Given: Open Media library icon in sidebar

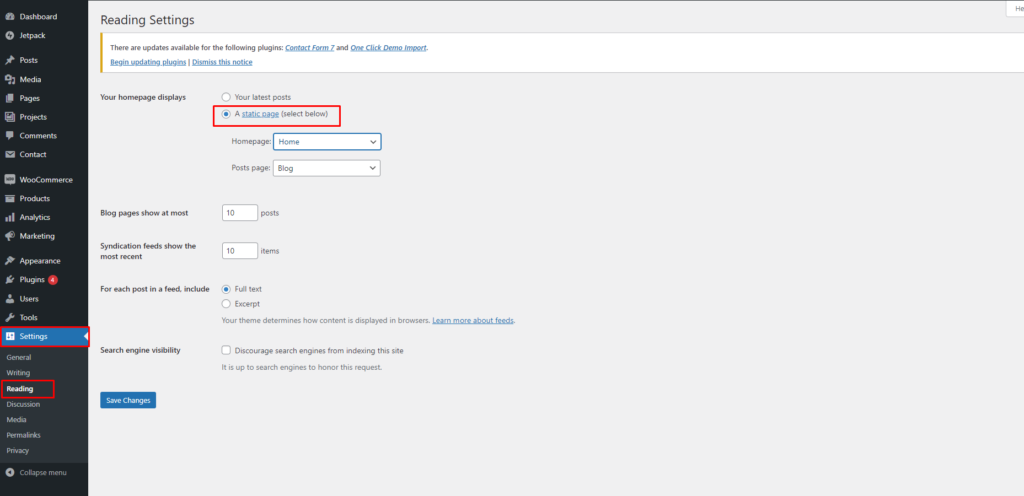Looking at the screenshot, I should pos(10,79).
